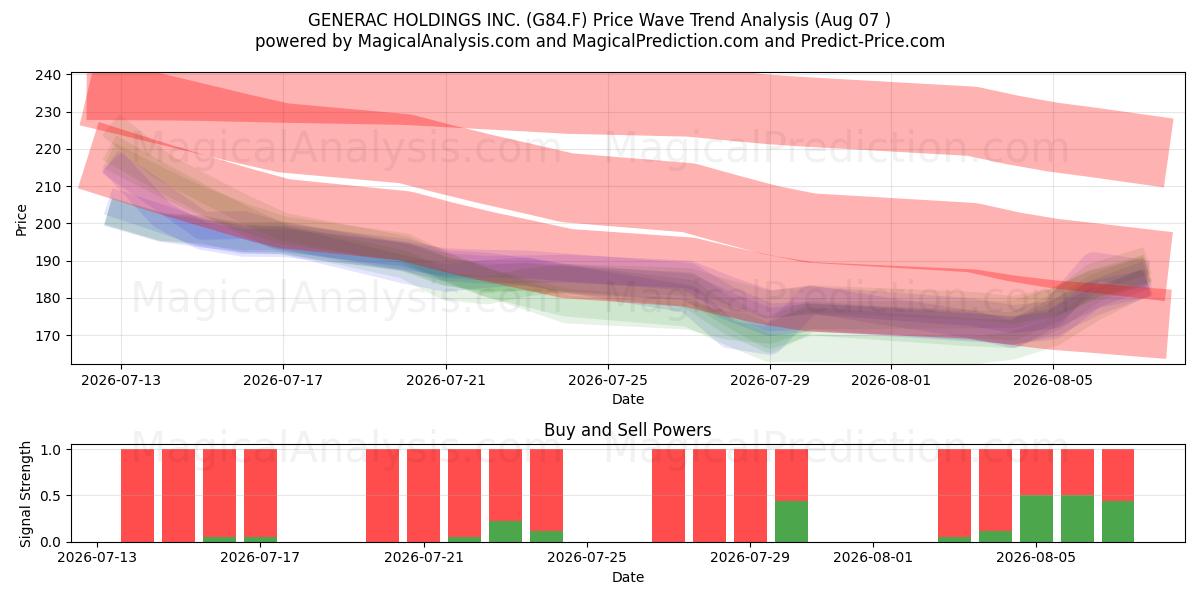Click the 2026-08-01 date tick on the signal chart
1200x600 pixels.
(873, 558)
